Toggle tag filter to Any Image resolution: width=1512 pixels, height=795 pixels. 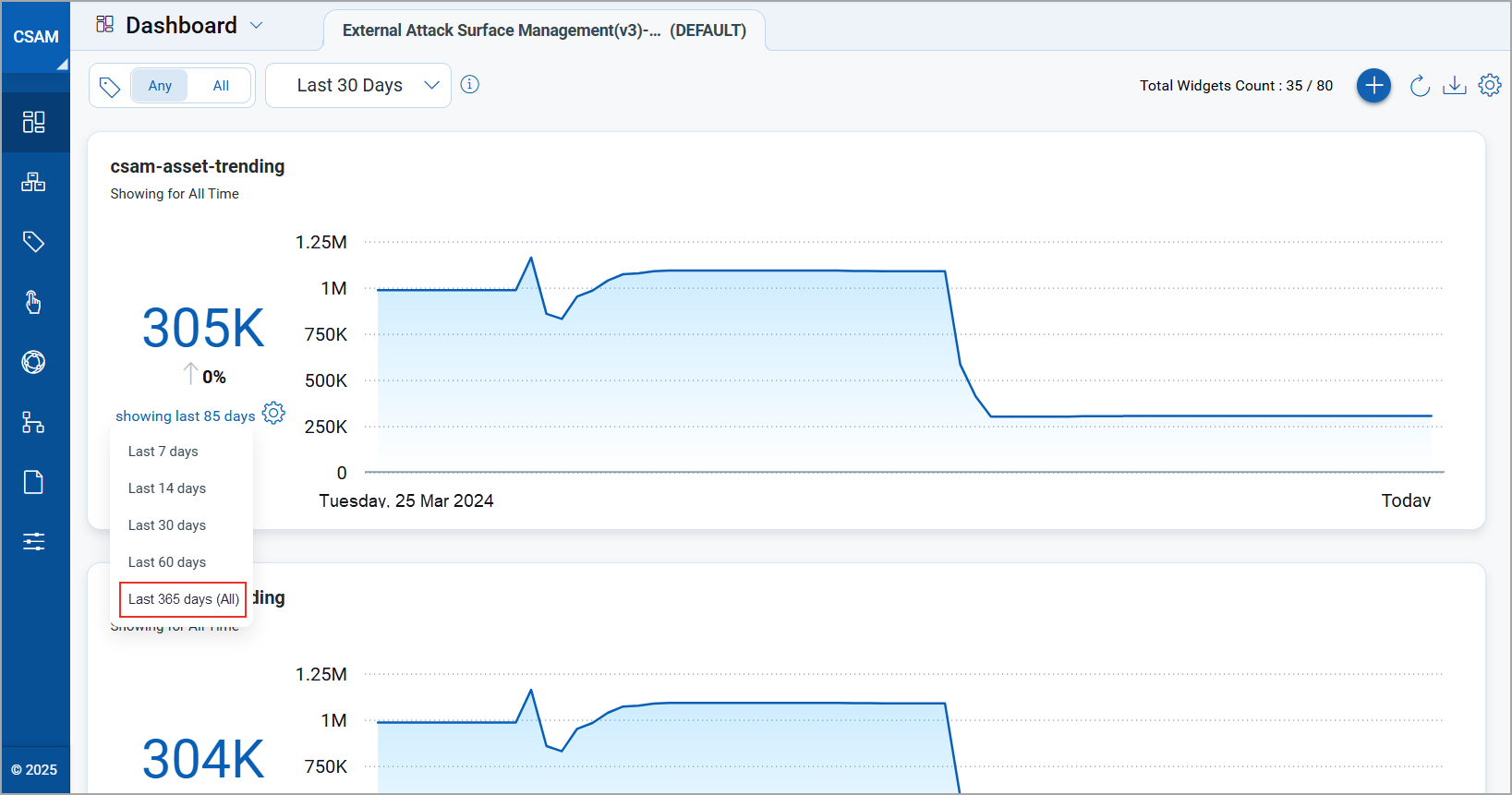coord(160,86)
